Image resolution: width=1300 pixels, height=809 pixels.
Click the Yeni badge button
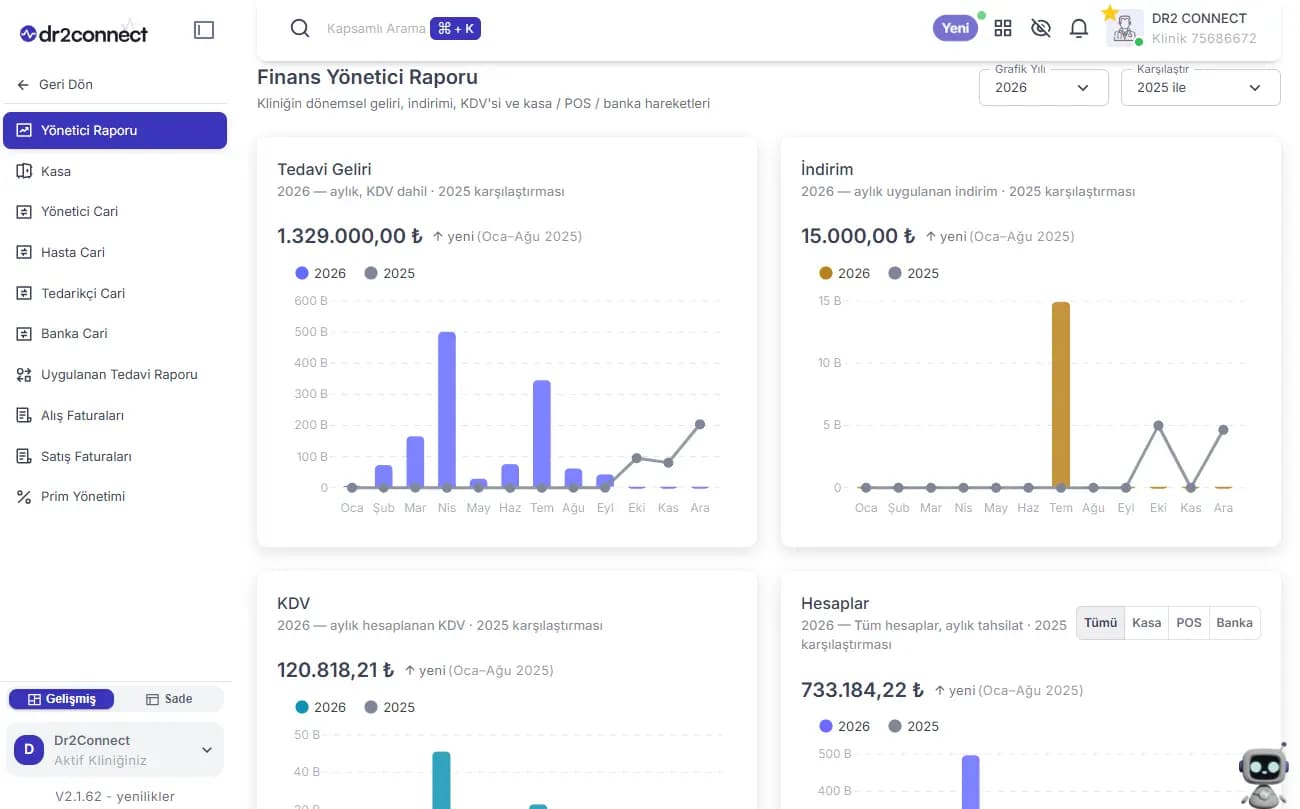tap(955, 28)
